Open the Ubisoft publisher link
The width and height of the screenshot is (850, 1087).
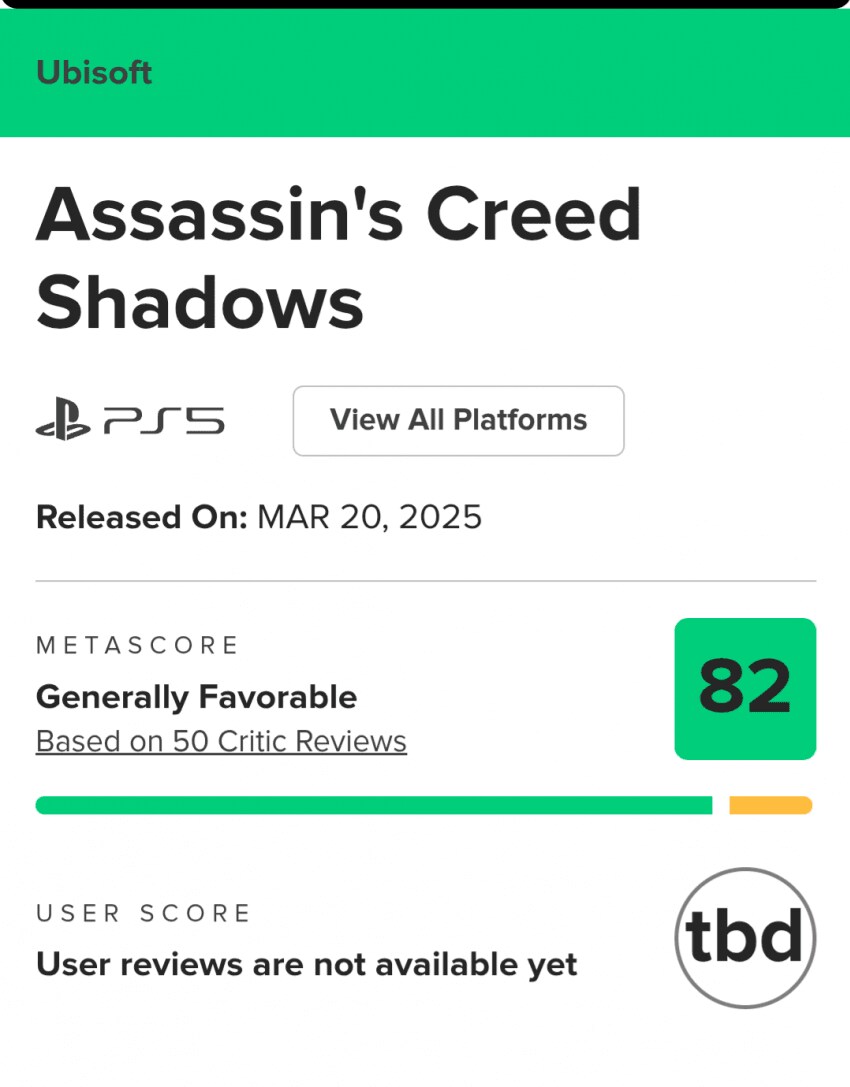pyautogui.click(x=94, y=73)
